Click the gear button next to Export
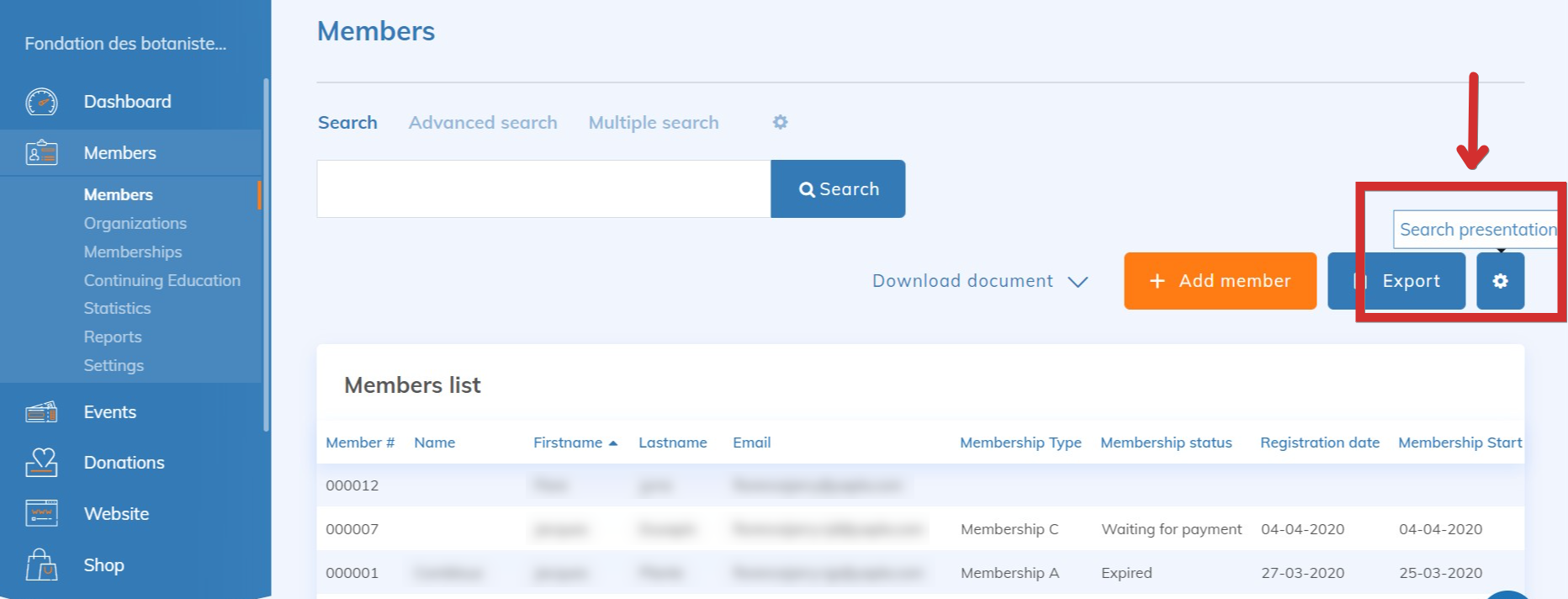 coord(1500,281)
